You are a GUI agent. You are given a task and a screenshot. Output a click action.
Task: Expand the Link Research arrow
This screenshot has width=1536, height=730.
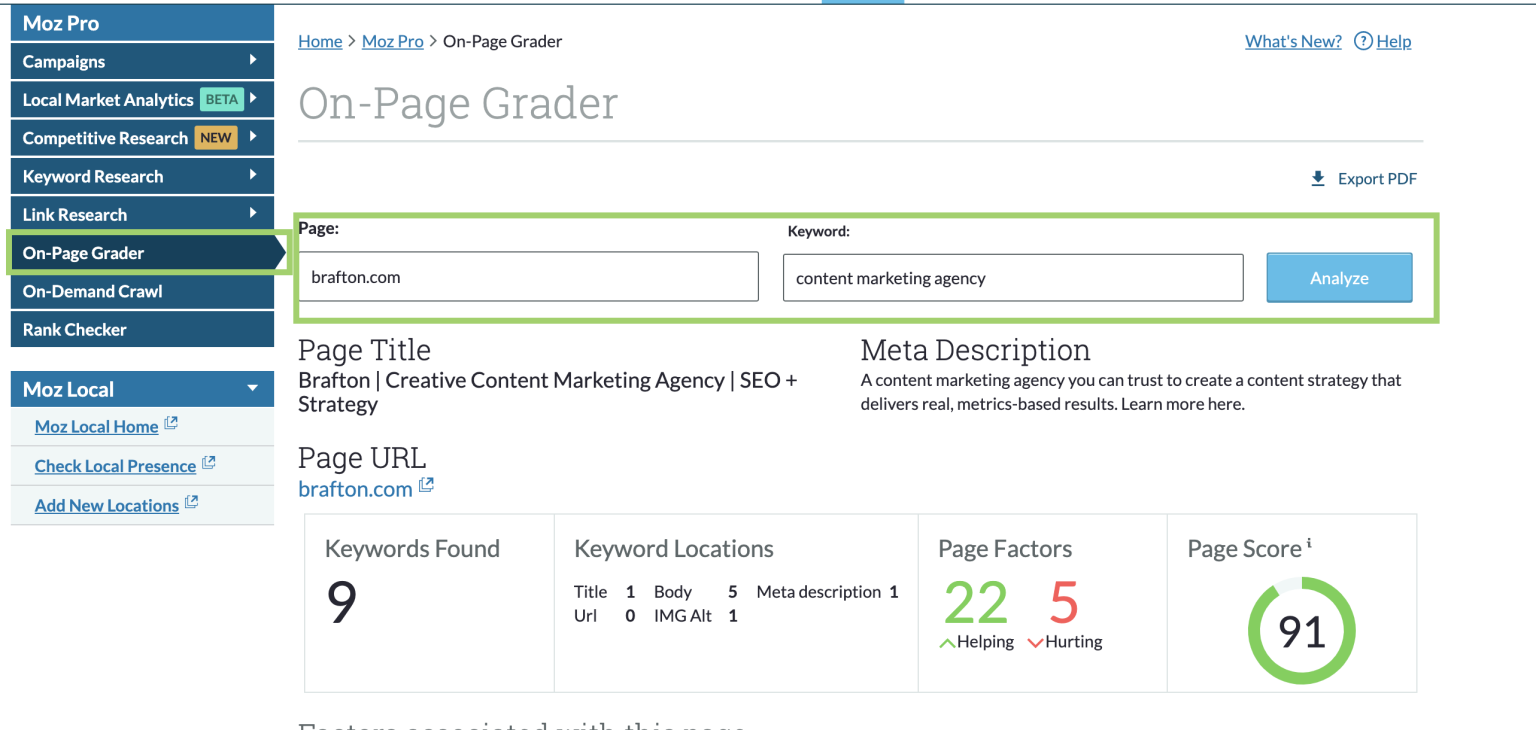(x=253, y=212)
